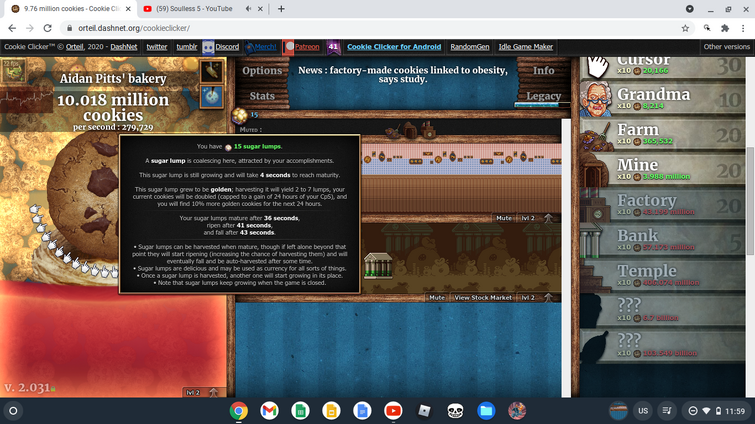Screen dimensions: 755x424
Task: Open the Orteil link
Action: pos(75,47)
